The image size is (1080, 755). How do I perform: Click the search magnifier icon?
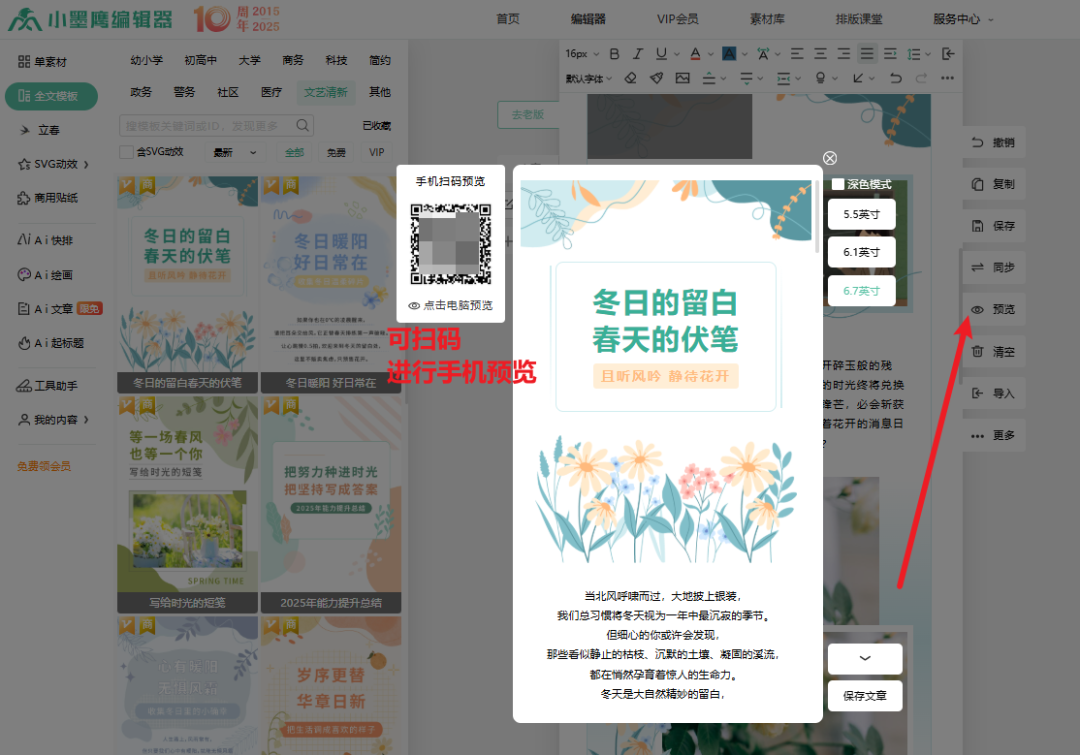[301, 125]
